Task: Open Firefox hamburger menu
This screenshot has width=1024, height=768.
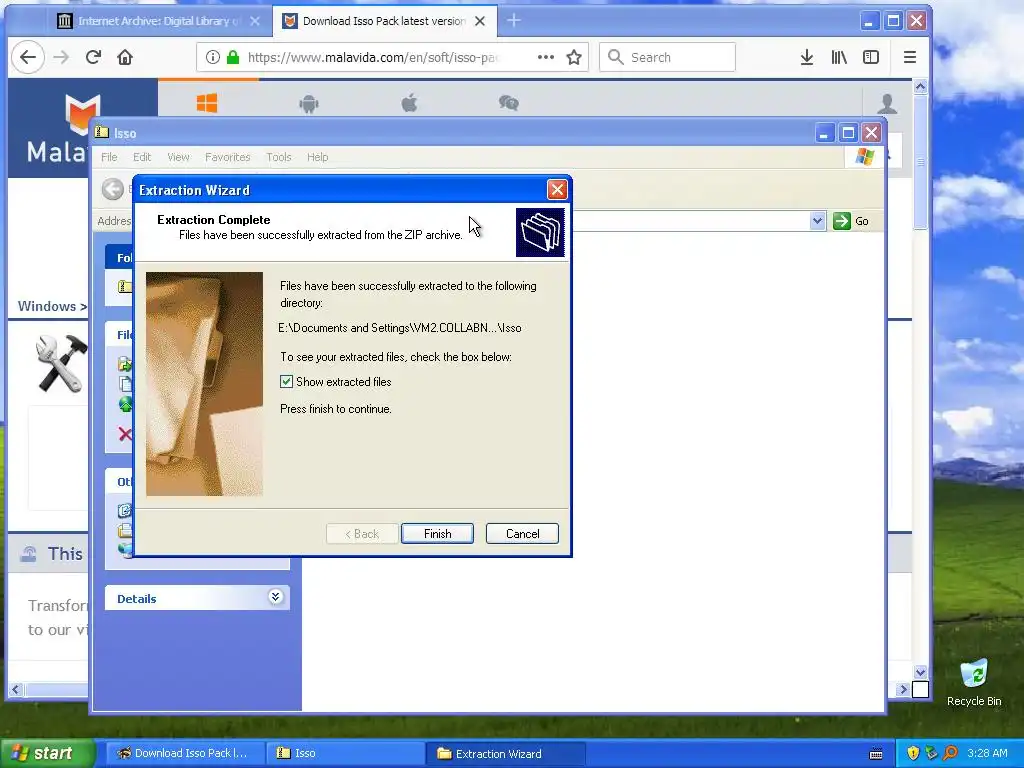Action: pyautogui.click(x=910, y=57)
